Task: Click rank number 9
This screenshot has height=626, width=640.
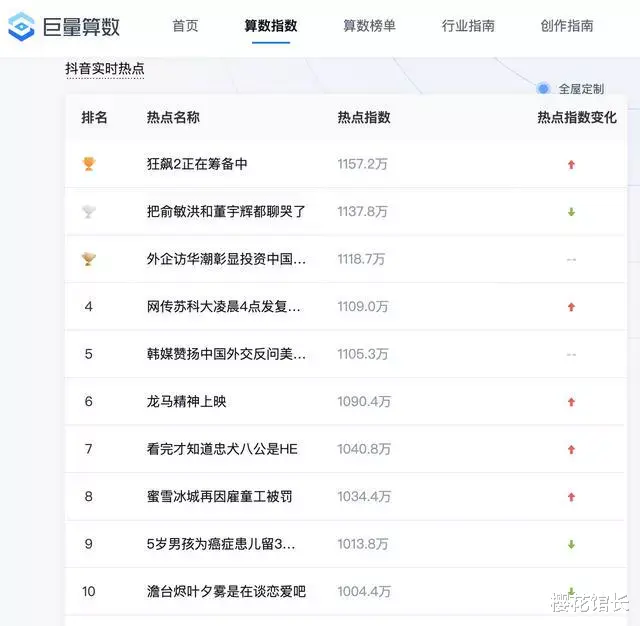Action: pos(89,544)
